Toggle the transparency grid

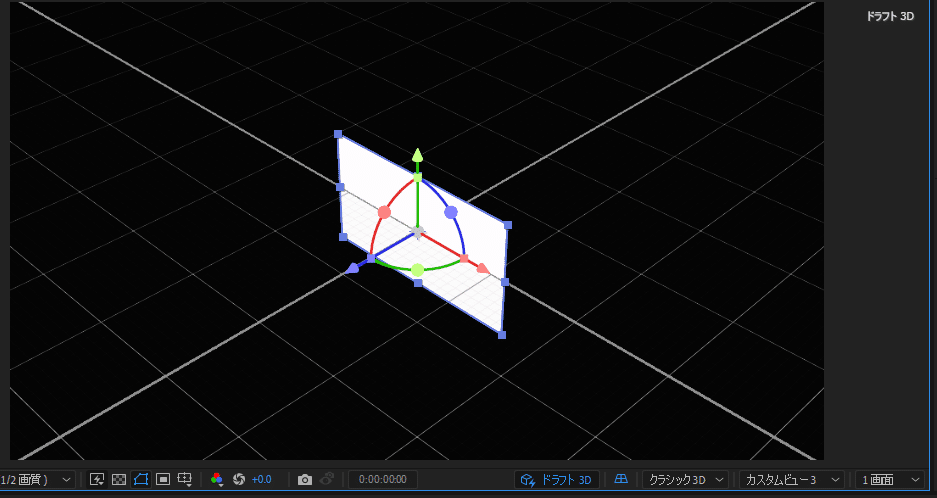pyautogui.click(x=119, y=479)
